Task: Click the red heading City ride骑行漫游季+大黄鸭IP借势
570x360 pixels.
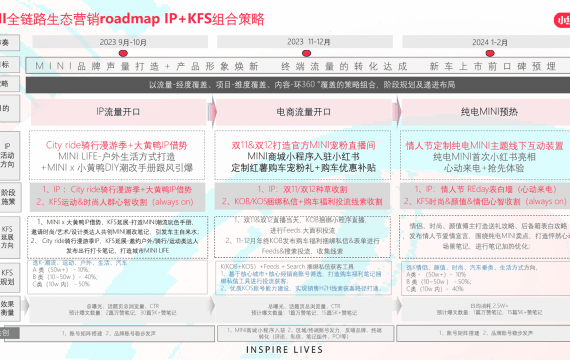Action: pyautogui.click(x=116, y=145)
